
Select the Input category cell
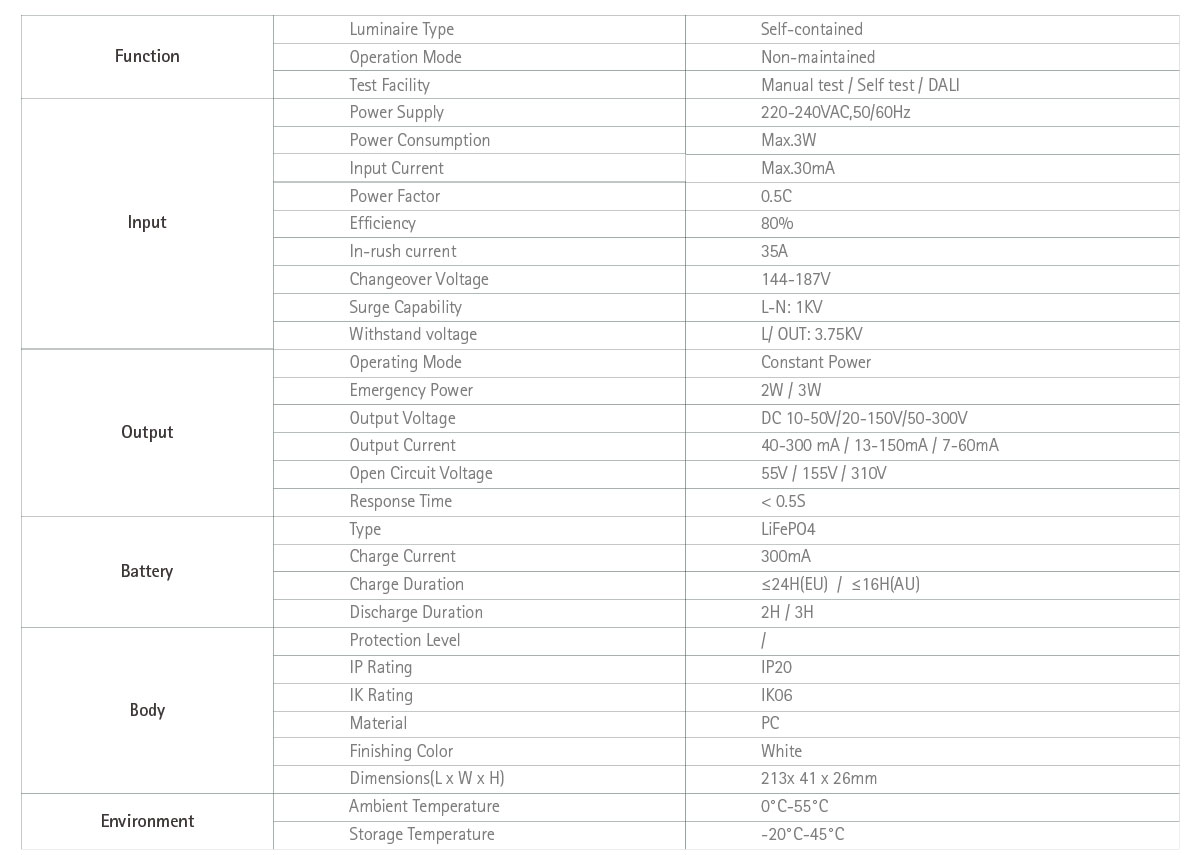pos(147,222)
